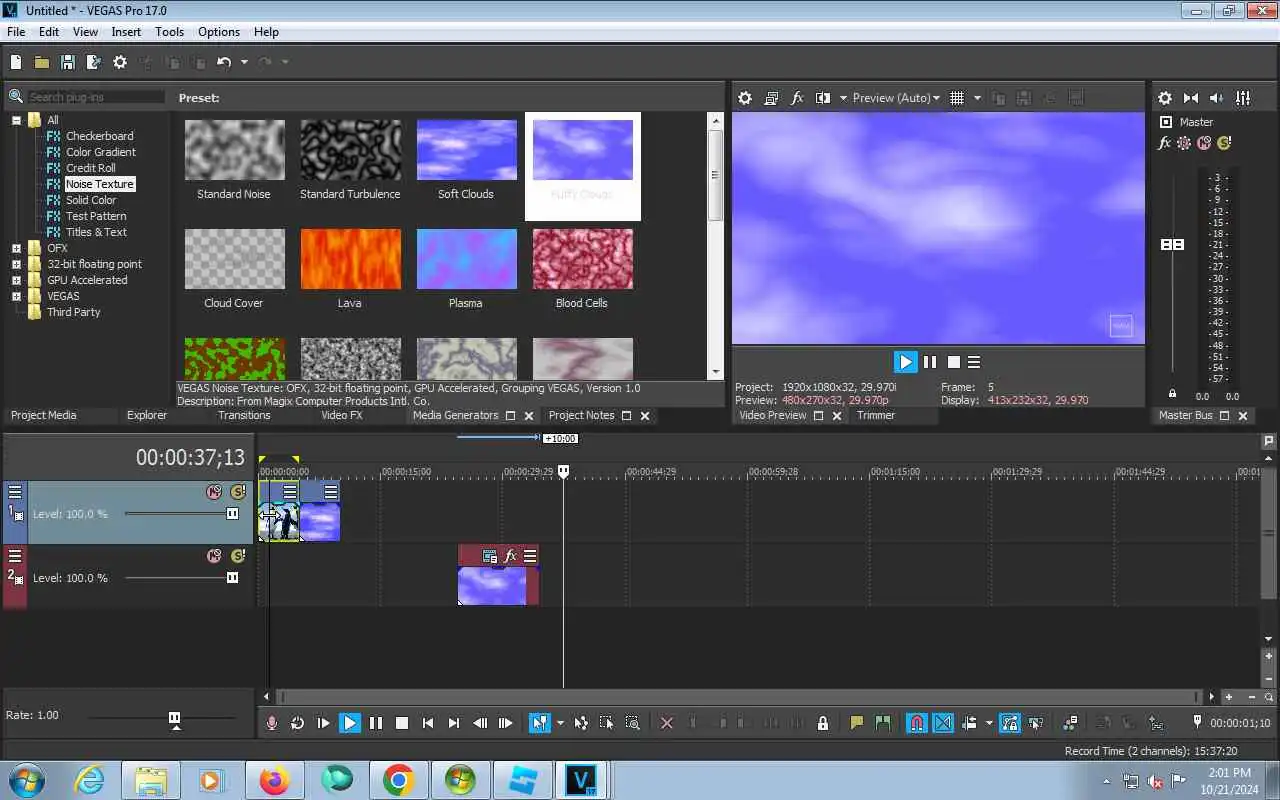
Task: Expand the OFX folder
Action: point(17,248)
